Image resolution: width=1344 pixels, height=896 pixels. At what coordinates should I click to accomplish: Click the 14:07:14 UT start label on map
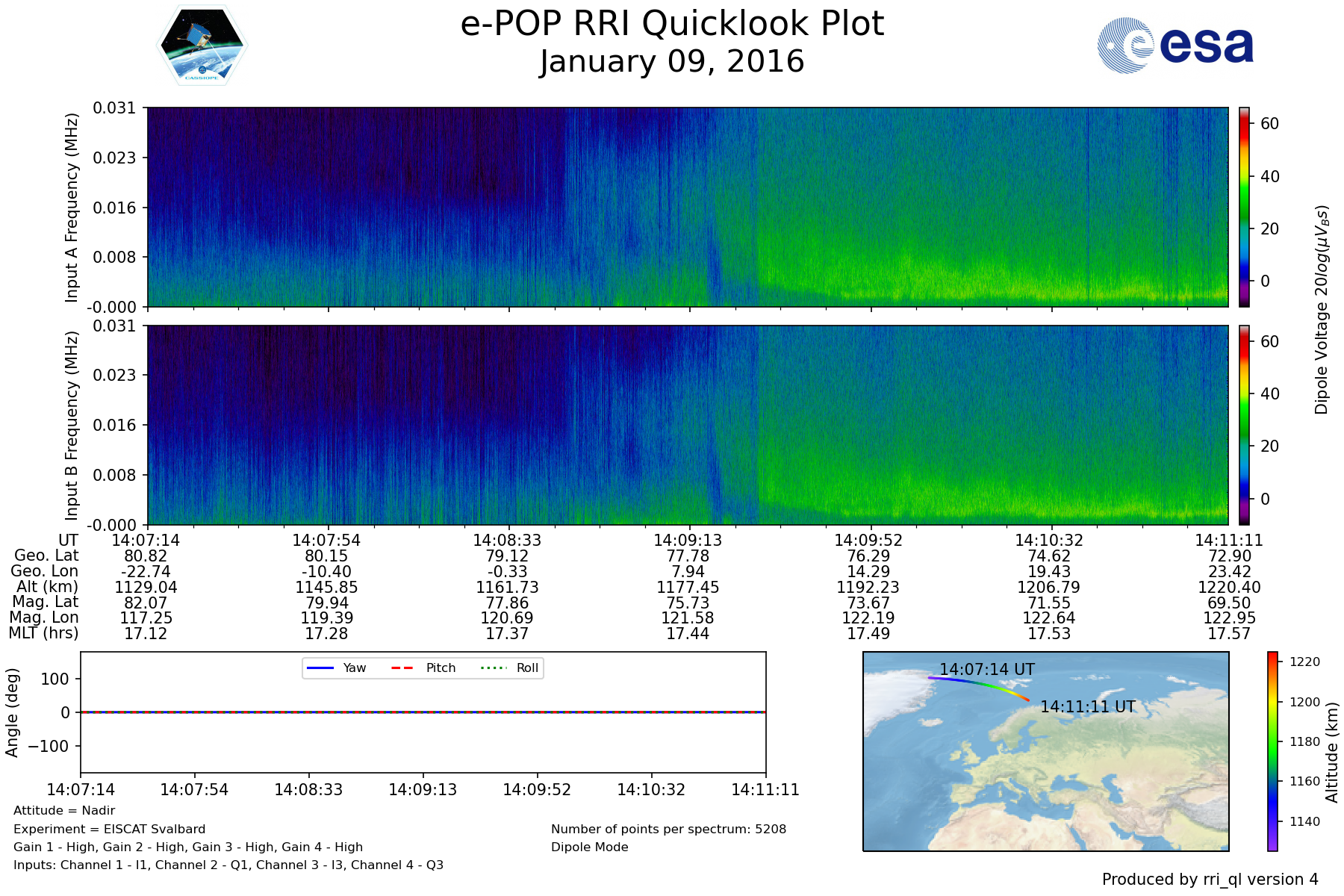point(986,669)
